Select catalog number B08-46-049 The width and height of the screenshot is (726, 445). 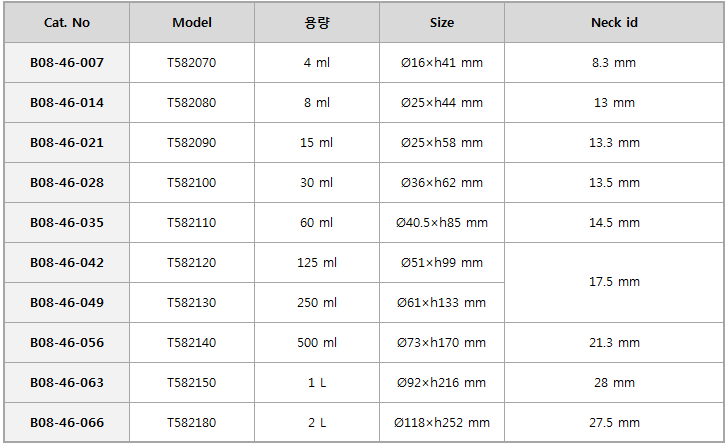tap(67, 302)
